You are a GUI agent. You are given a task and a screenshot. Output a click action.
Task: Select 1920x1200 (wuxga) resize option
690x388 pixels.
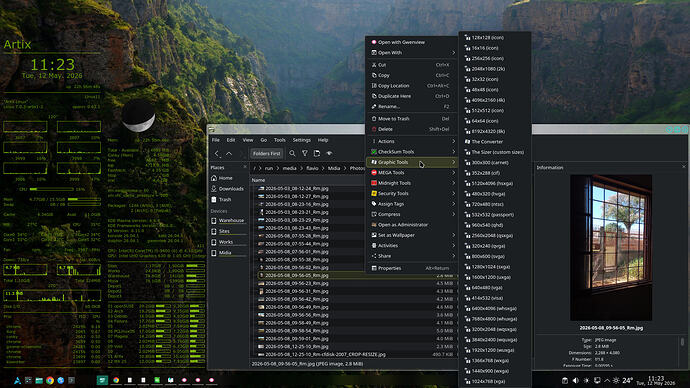click(x=495, y=350)
